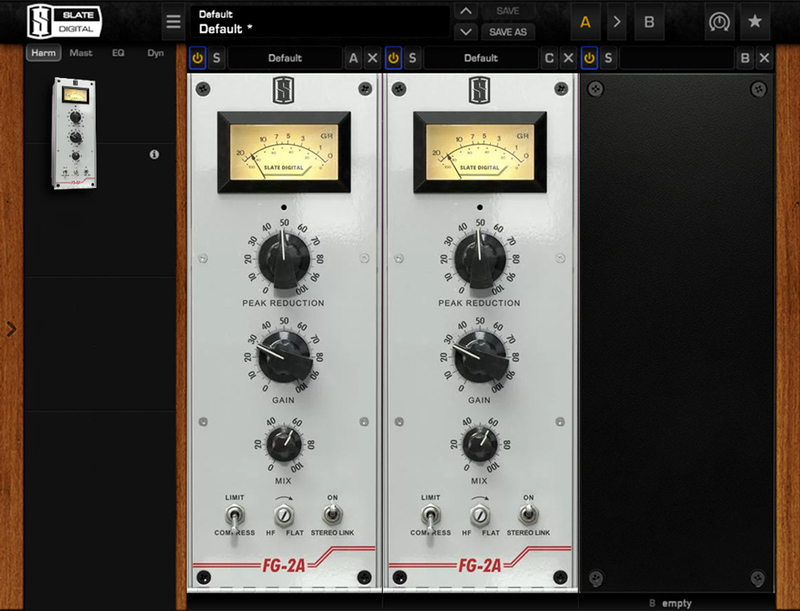Solo the first module with S button
The height and width of the screenshot is (611, 800).
coord(216,58)
